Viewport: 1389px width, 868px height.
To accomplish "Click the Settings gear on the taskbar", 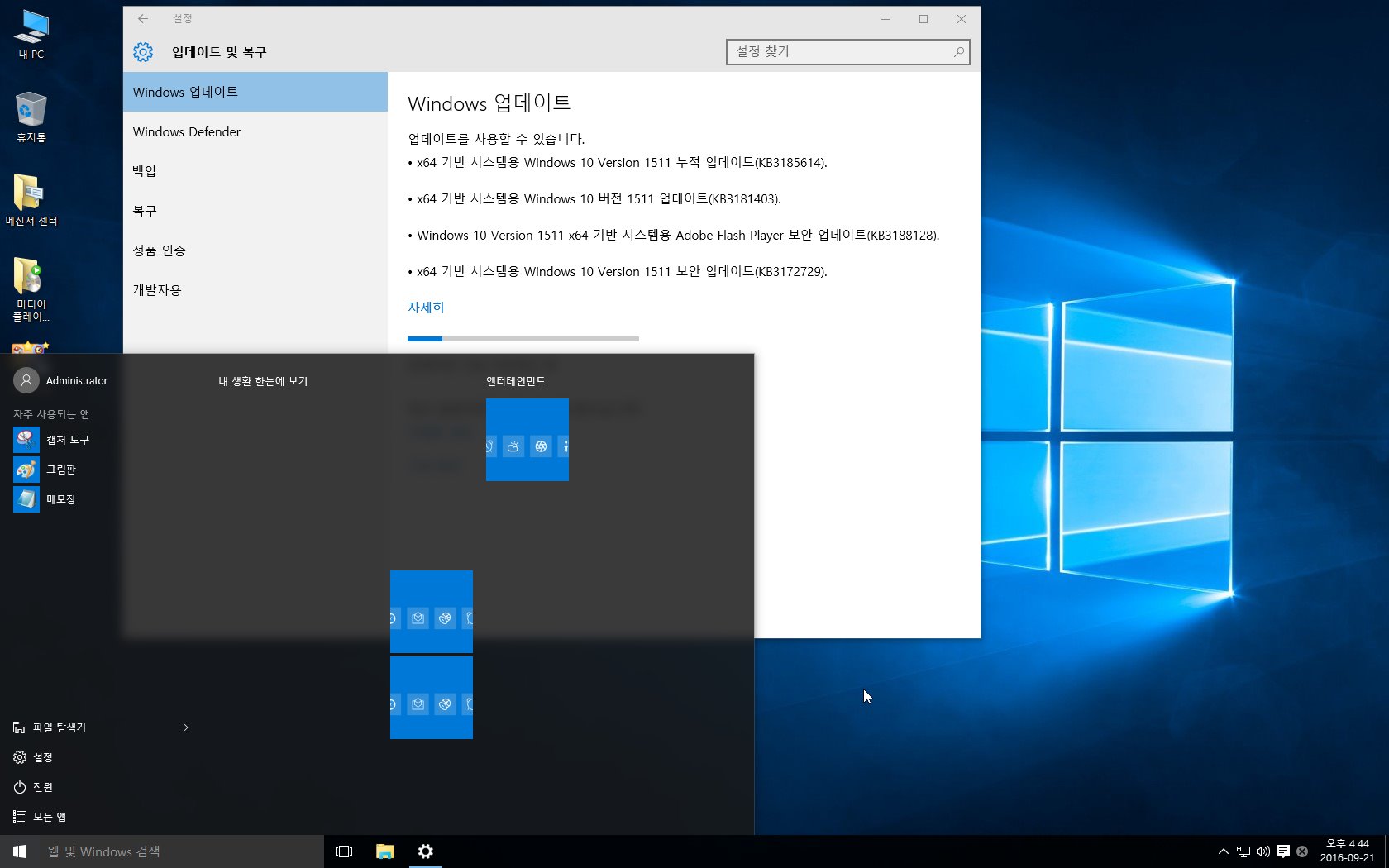I will pos(426,851).
